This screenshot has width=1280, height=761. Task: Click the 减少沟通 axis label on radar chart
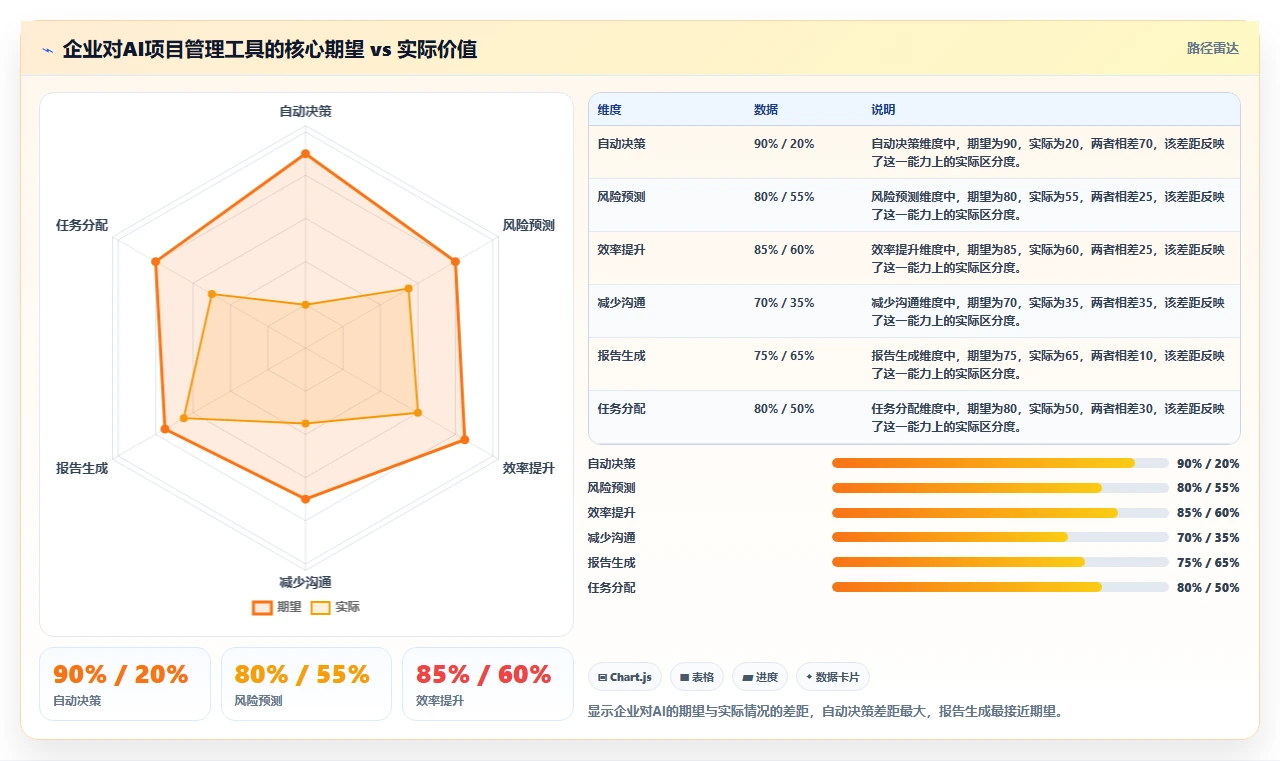click(306, 582)
